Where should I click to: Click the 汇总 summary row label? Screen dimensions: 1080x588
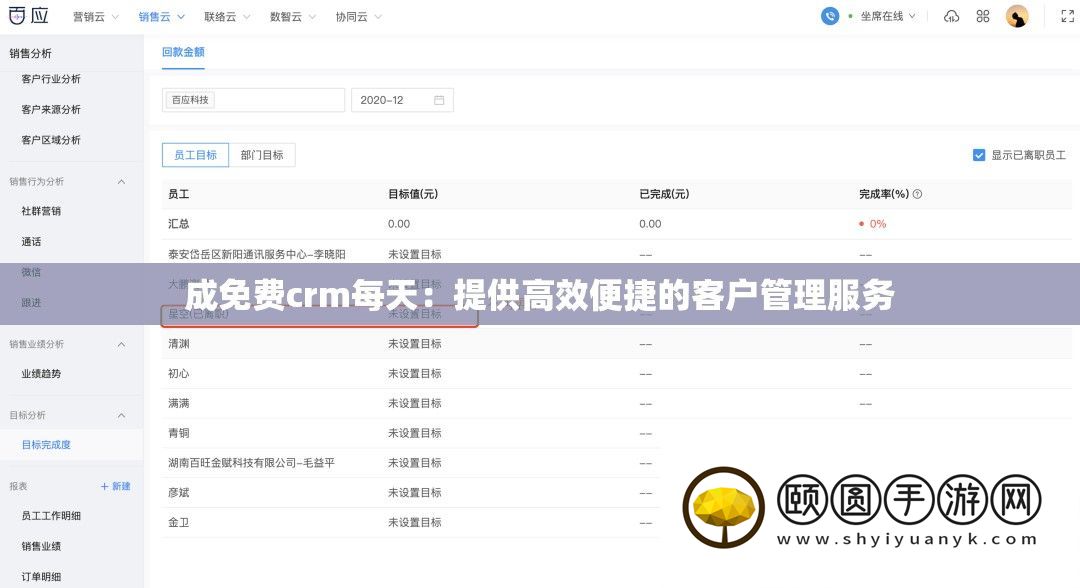coord(178,224)
